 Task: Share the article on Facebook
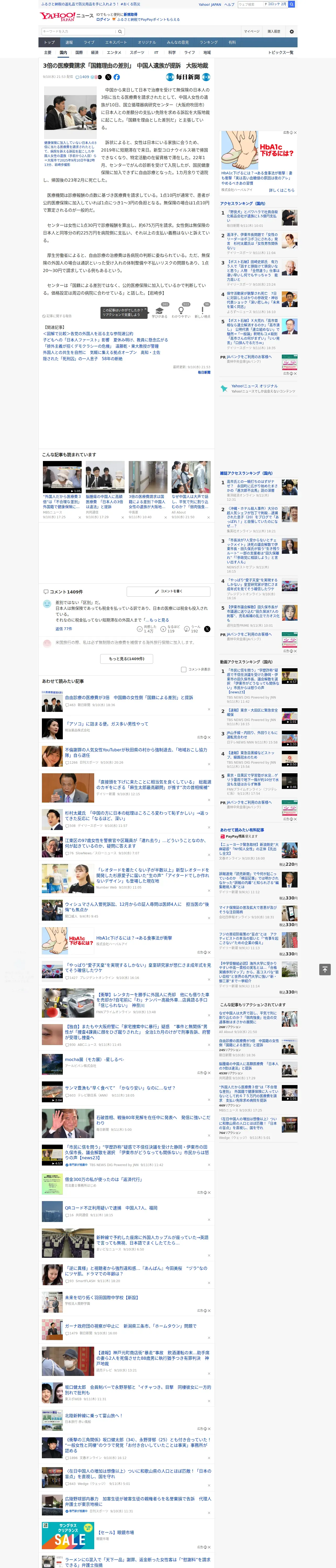click(x=116, y=77)
